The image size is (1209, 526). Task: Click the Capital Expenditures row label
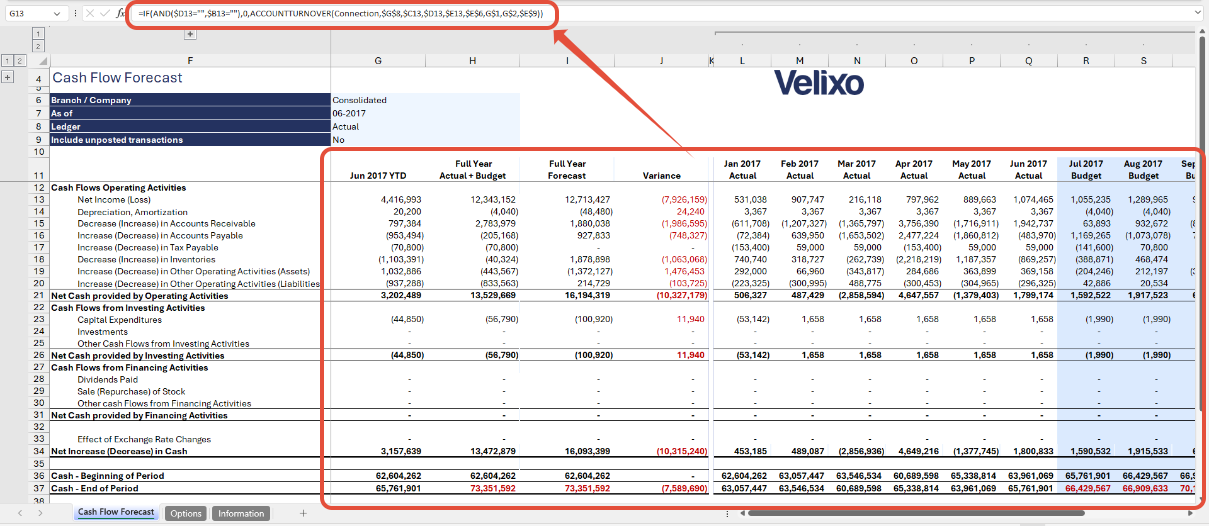coord(119,319)
